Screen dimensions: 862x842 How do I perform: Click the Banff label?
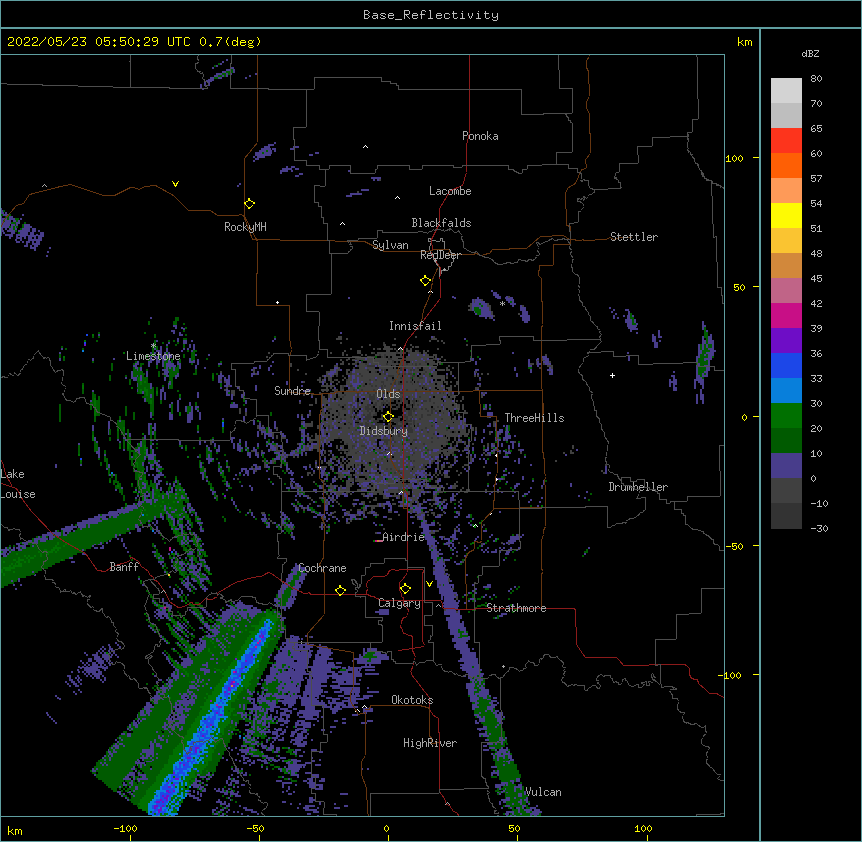(x=124, y=567)
